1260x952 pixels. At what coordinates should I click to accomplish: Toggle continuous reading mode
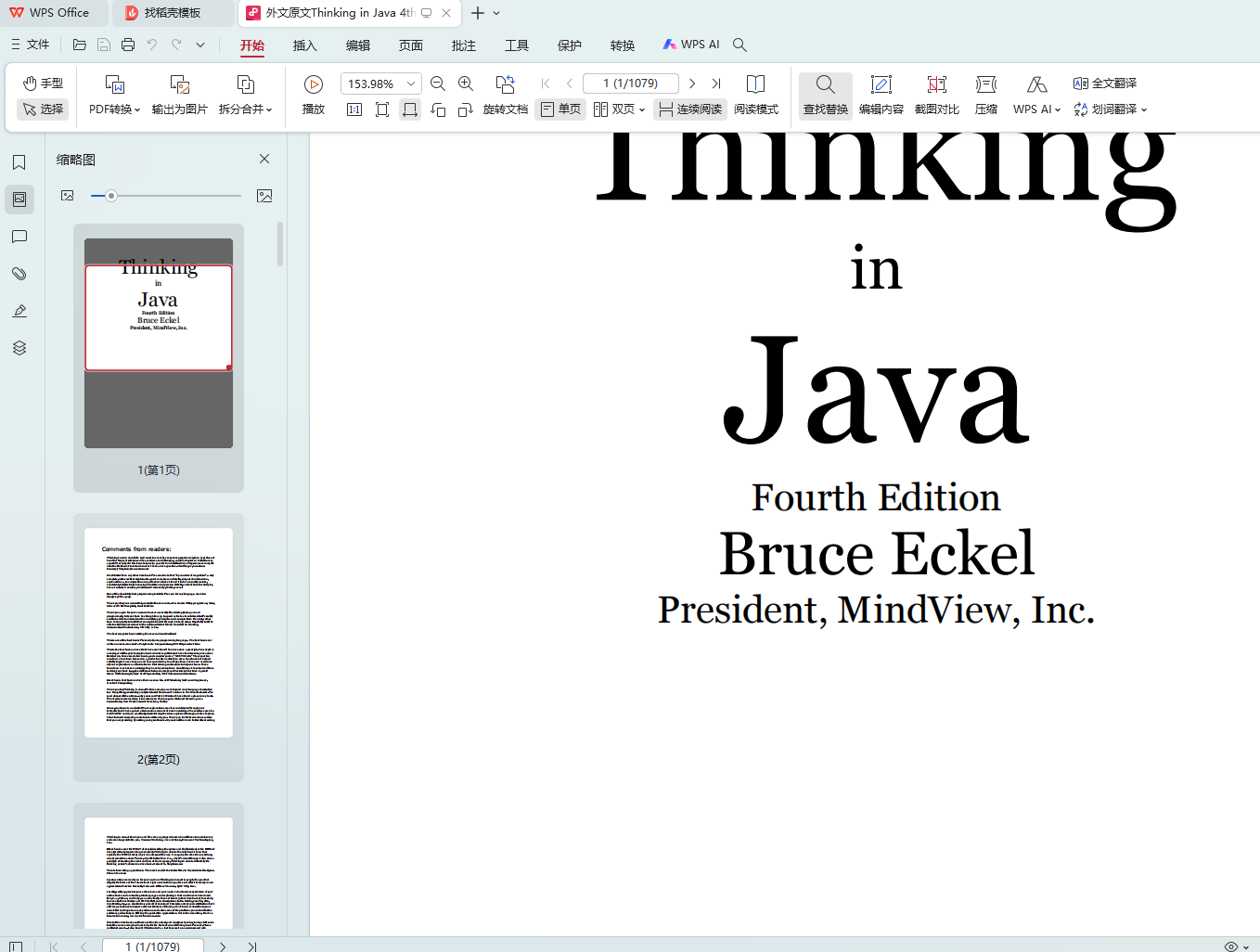point(690,109)
